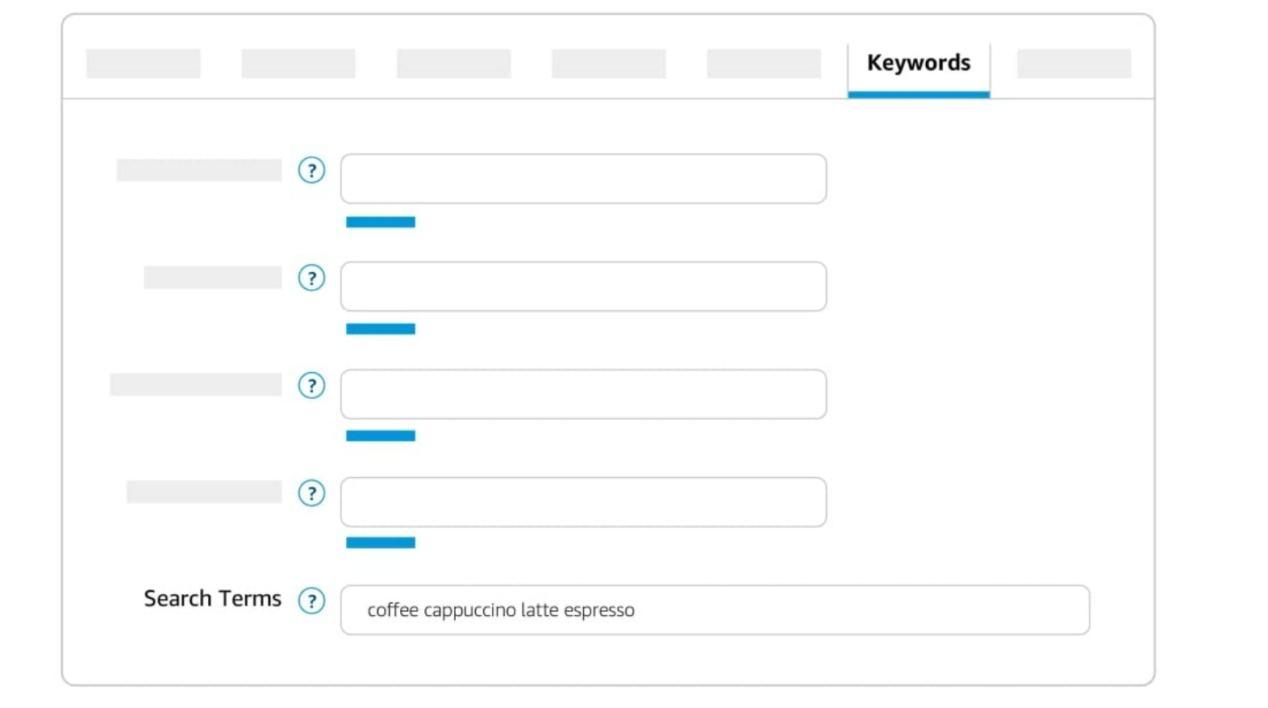Click the help icon beside the fourth empty field
The width and height of the screenshot is (1268, 708).
point(312,493)
